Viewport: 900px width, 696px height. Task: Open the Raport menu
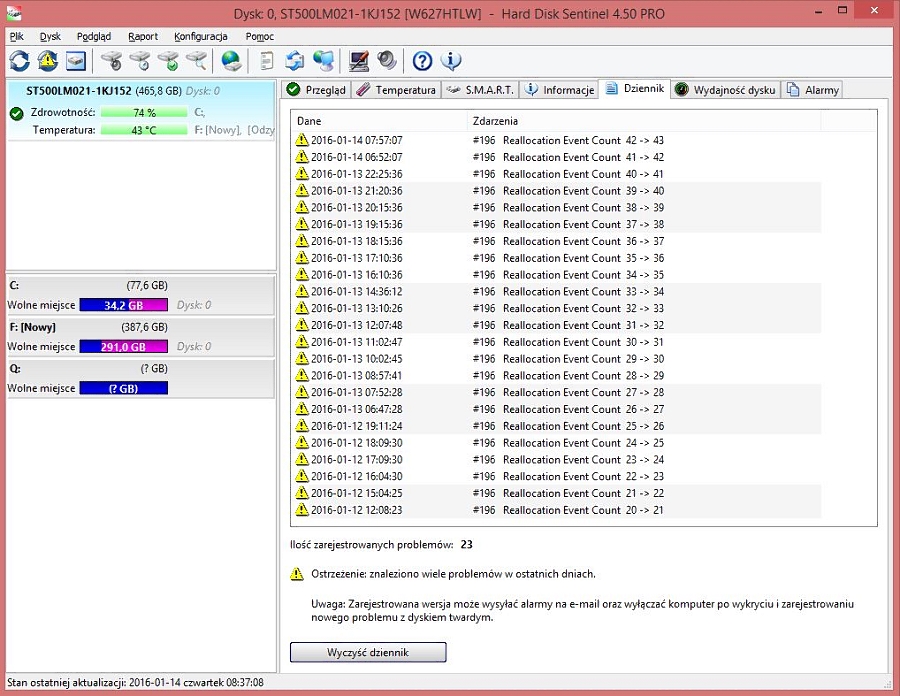(x=143, y=36)
